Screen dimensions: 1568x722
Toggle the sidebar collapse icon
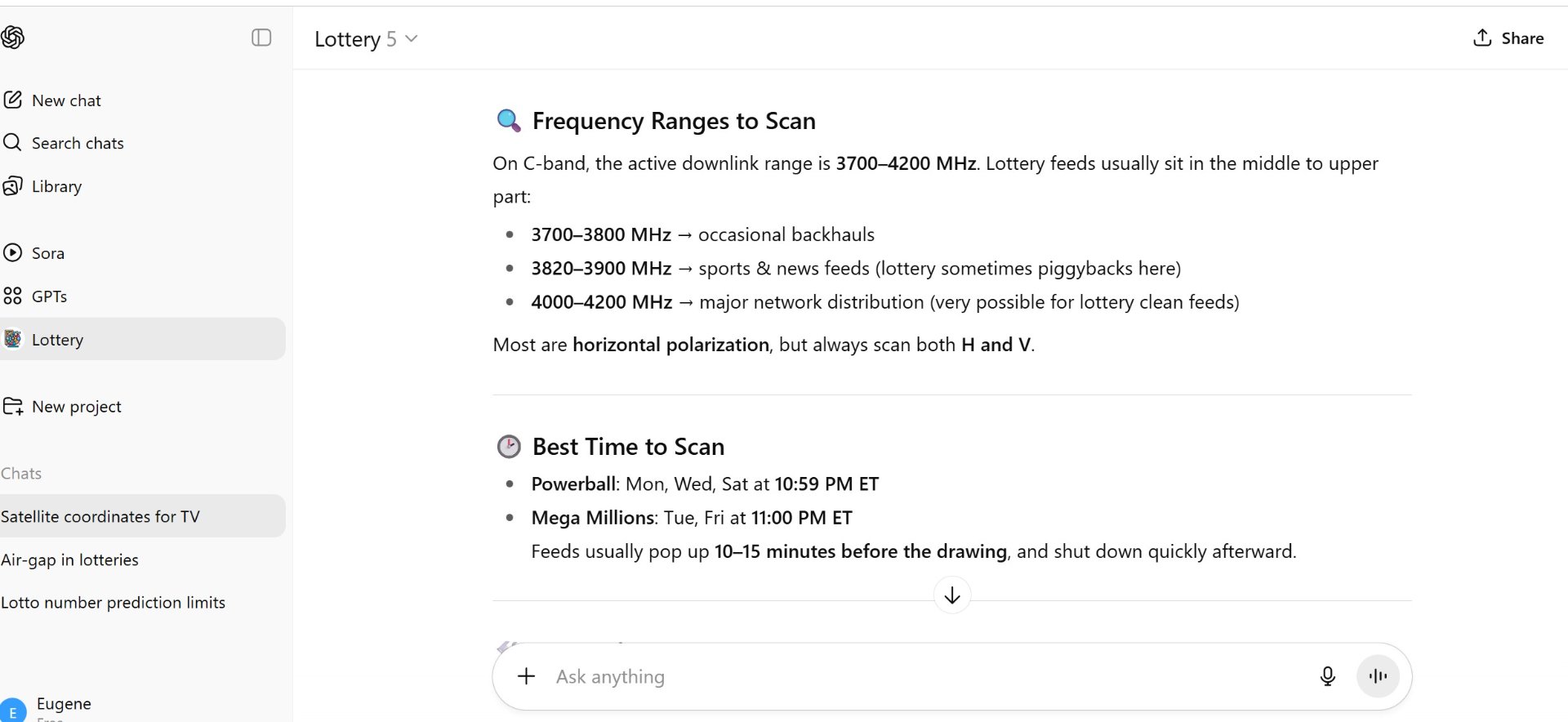pyautogui.click(x=261, y=38)
